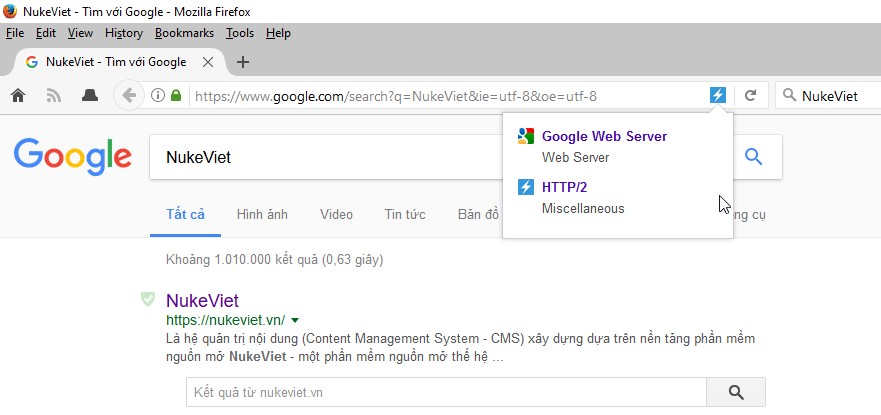Open a new tab with the plus button
881x415 pixels.
click(x=242, y=62)
